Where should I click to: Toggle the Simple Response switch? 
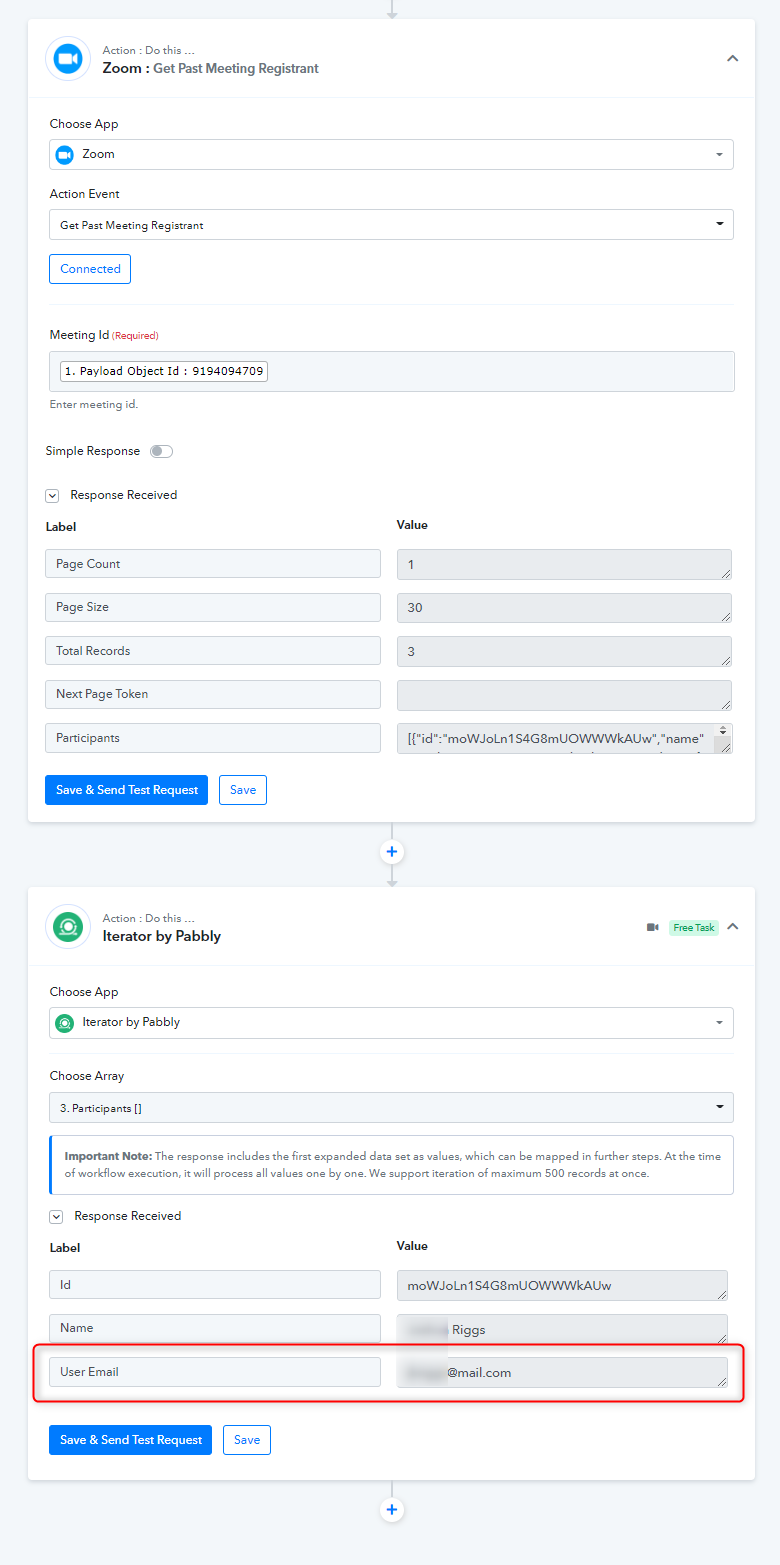[x=161, y=451]
